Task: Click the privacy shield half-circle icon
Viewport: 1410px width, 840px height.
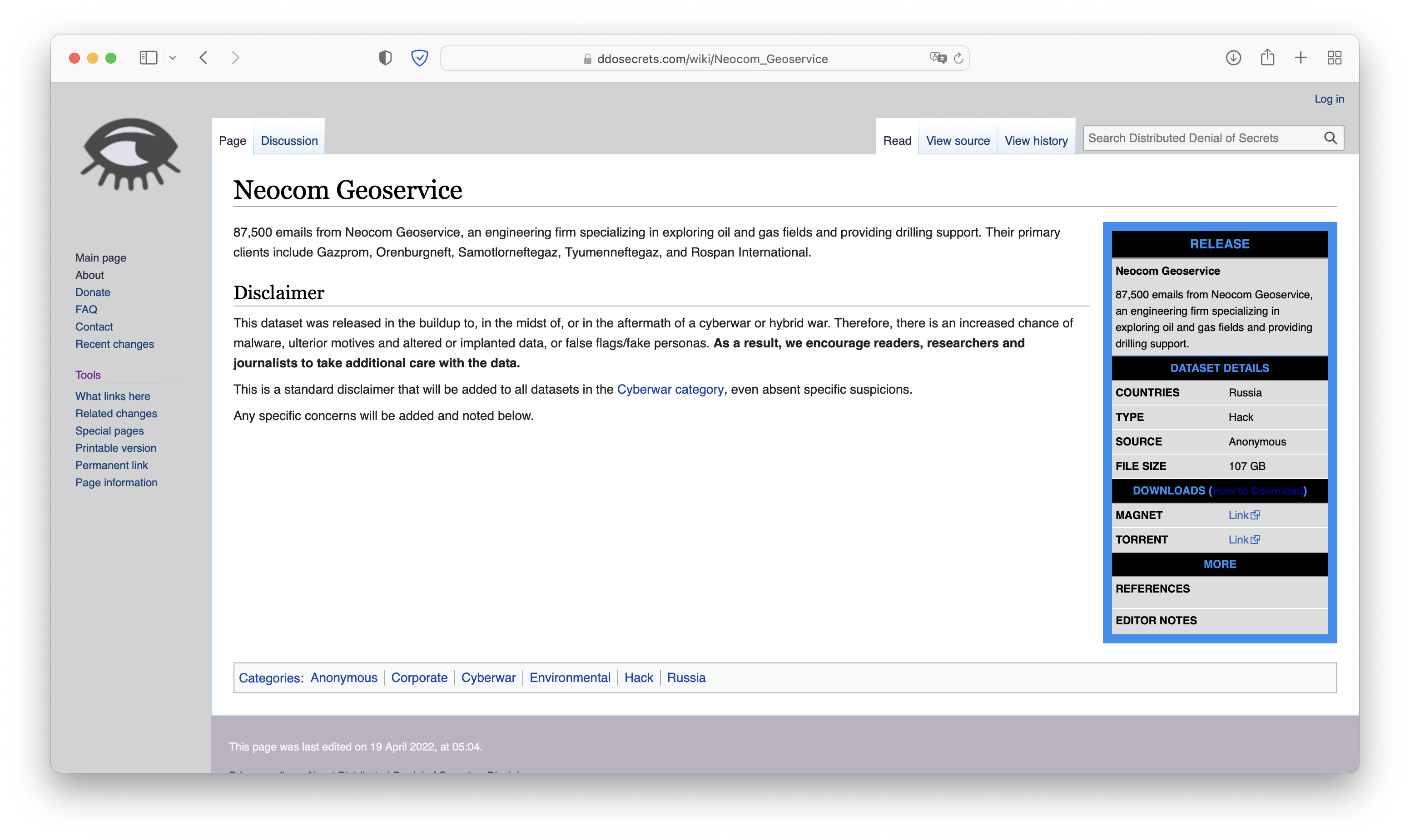Action: click(385, 58)
